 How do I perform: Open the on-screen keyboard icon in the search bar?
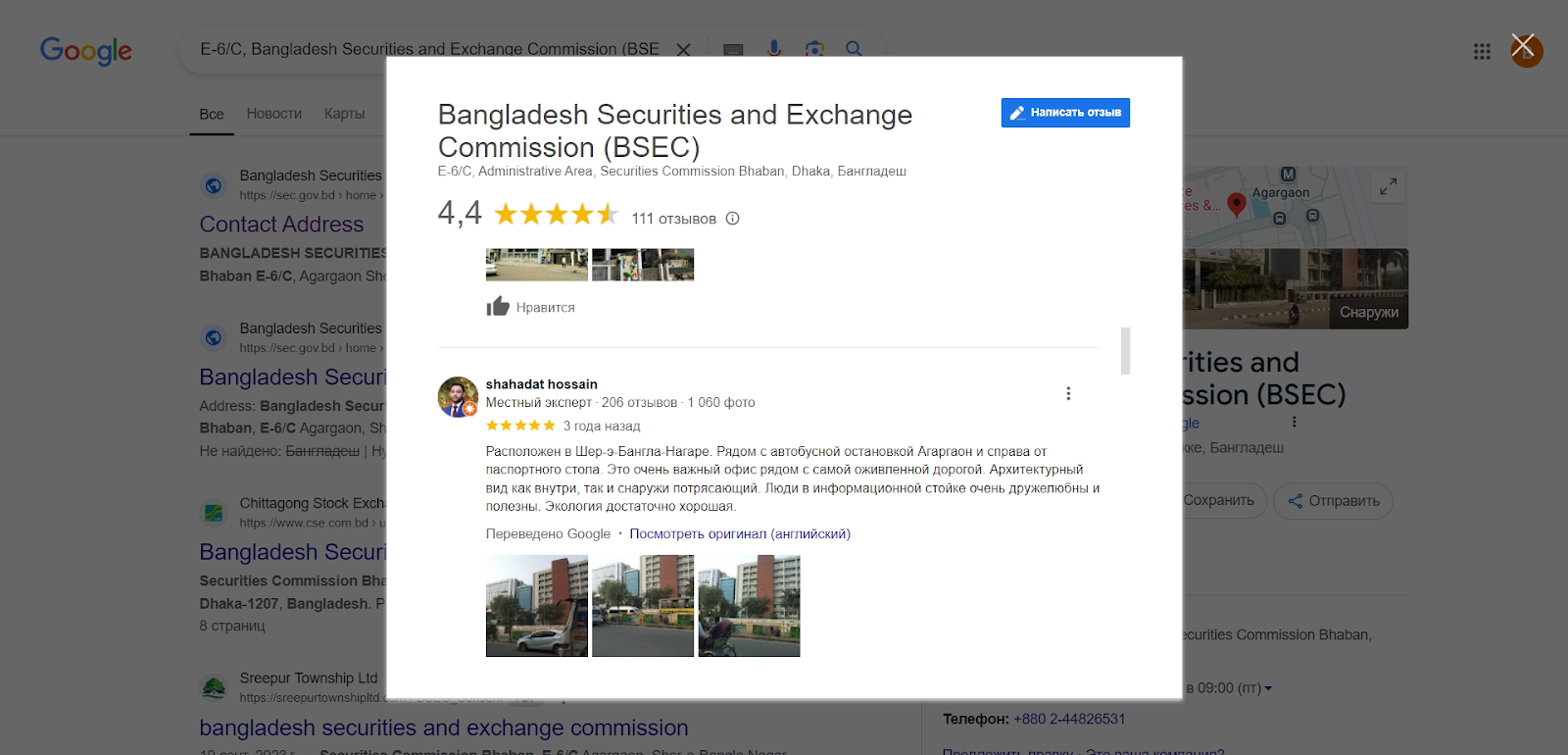733,49
